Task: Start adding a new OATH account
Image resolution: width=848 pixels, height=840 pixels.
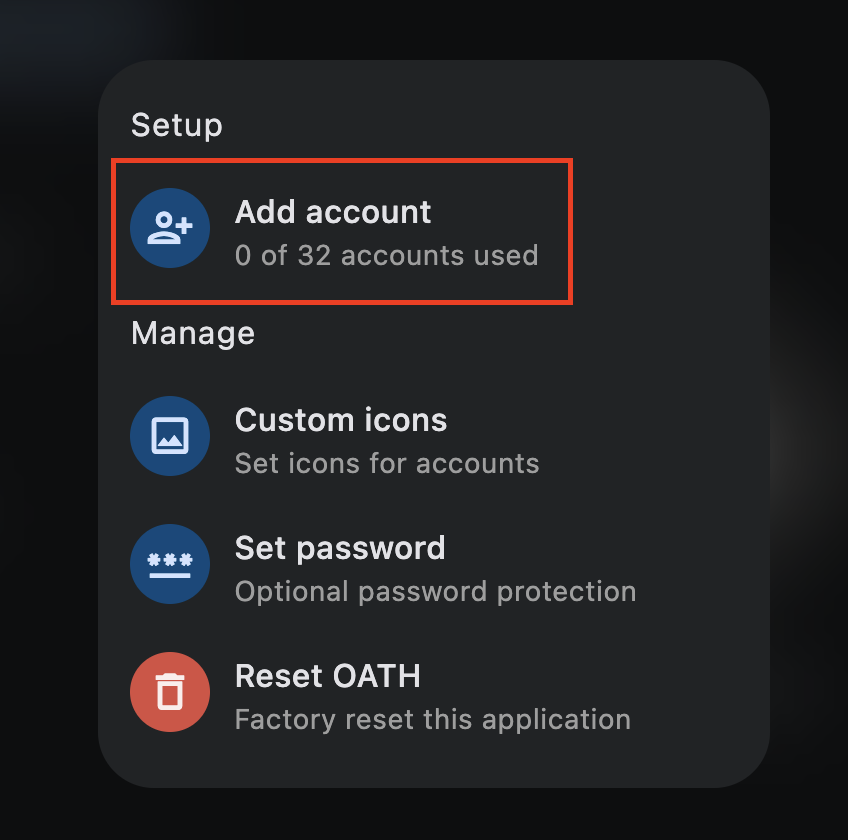Action: click(x=342, y=232)
